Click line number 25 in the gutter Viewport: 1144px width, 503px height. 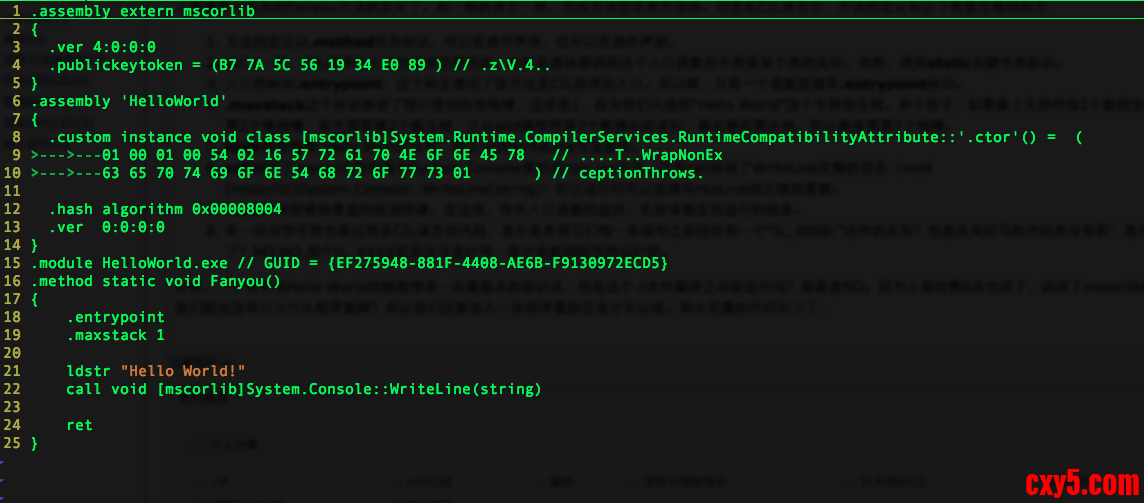[13, 443]
